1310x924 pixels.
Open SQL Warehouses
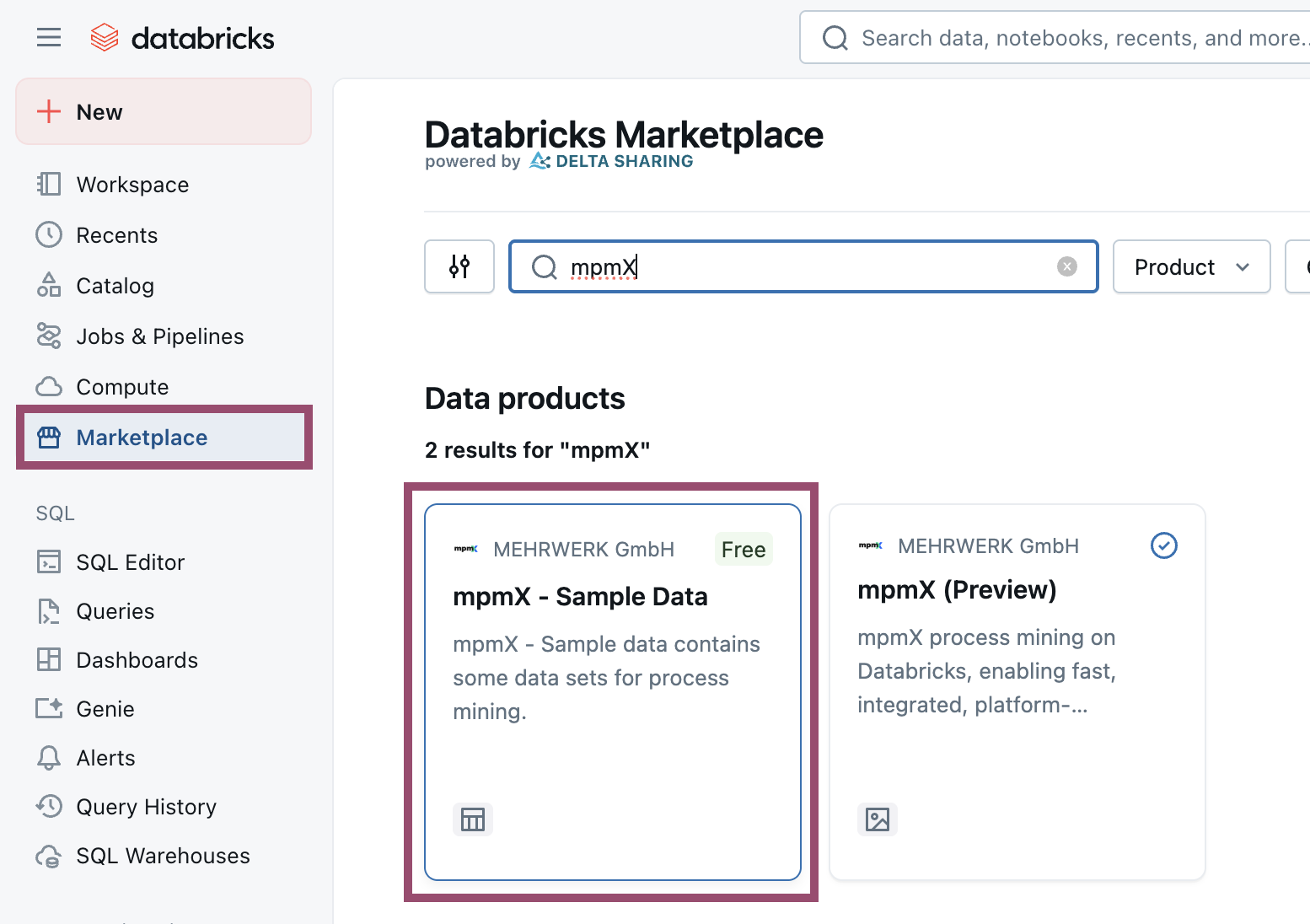164,856
